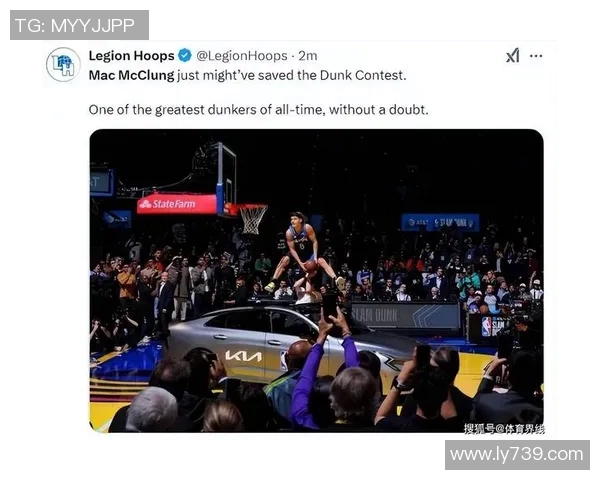Click the TG: MYYJJPP watermark label
This screenshot has width=600, height=480.
(79, 25)
